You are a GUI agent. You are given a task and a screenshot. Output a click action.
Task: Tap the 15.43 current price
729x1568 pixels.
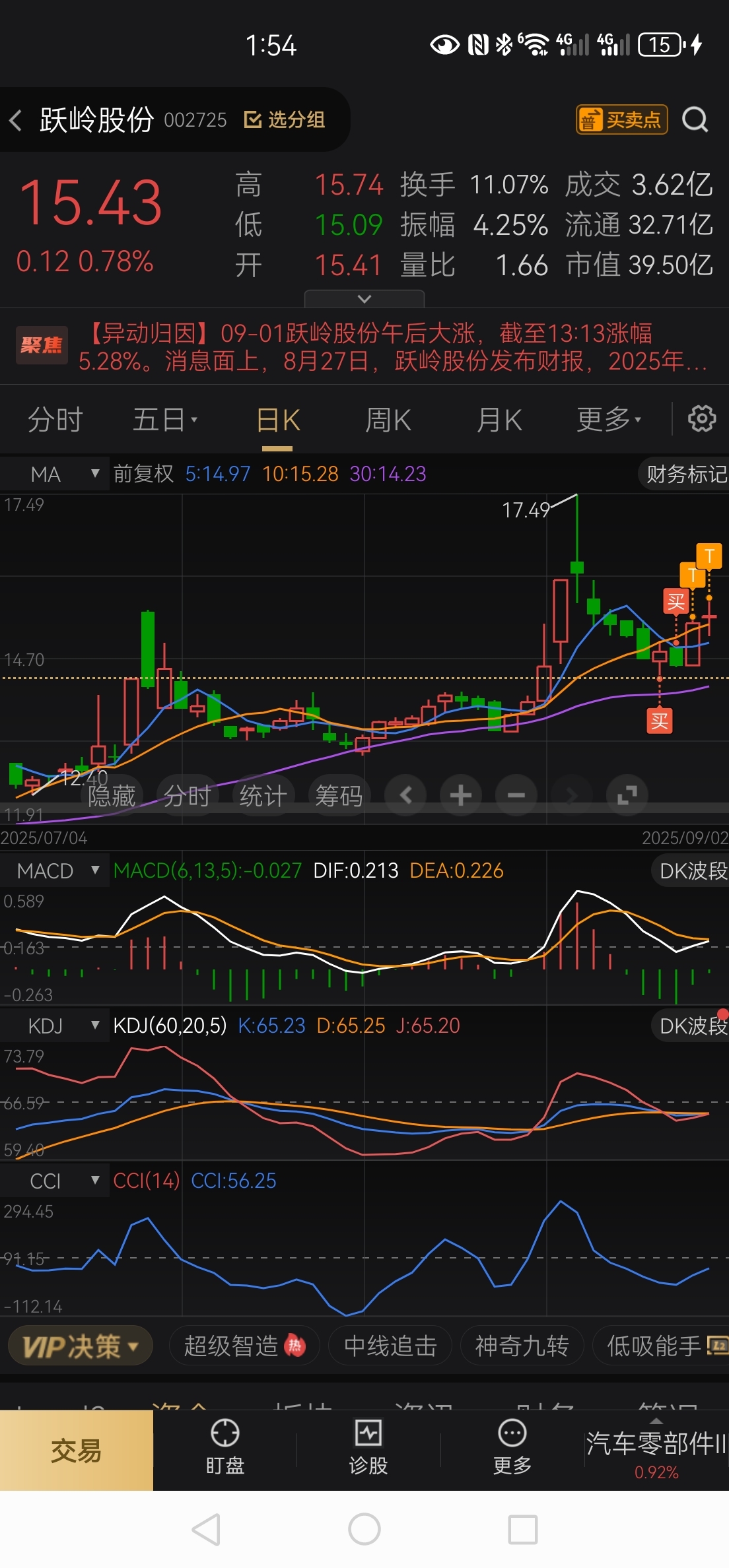coord(90,202)
